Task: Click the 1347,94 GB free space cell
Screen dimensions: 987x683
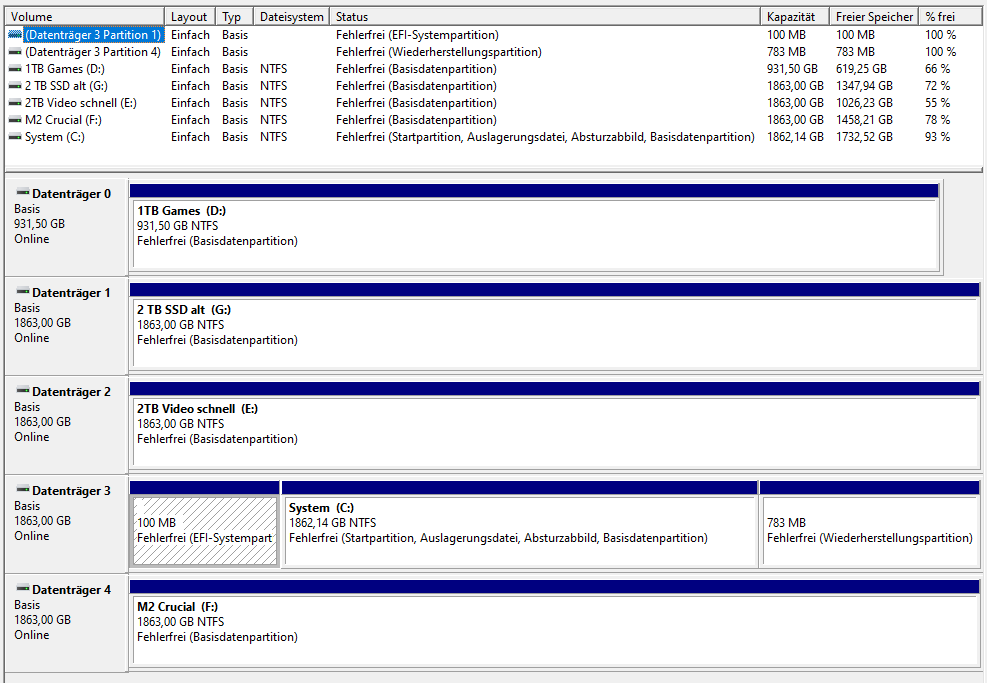Action: pyautogui.click(x=864, y=86)
